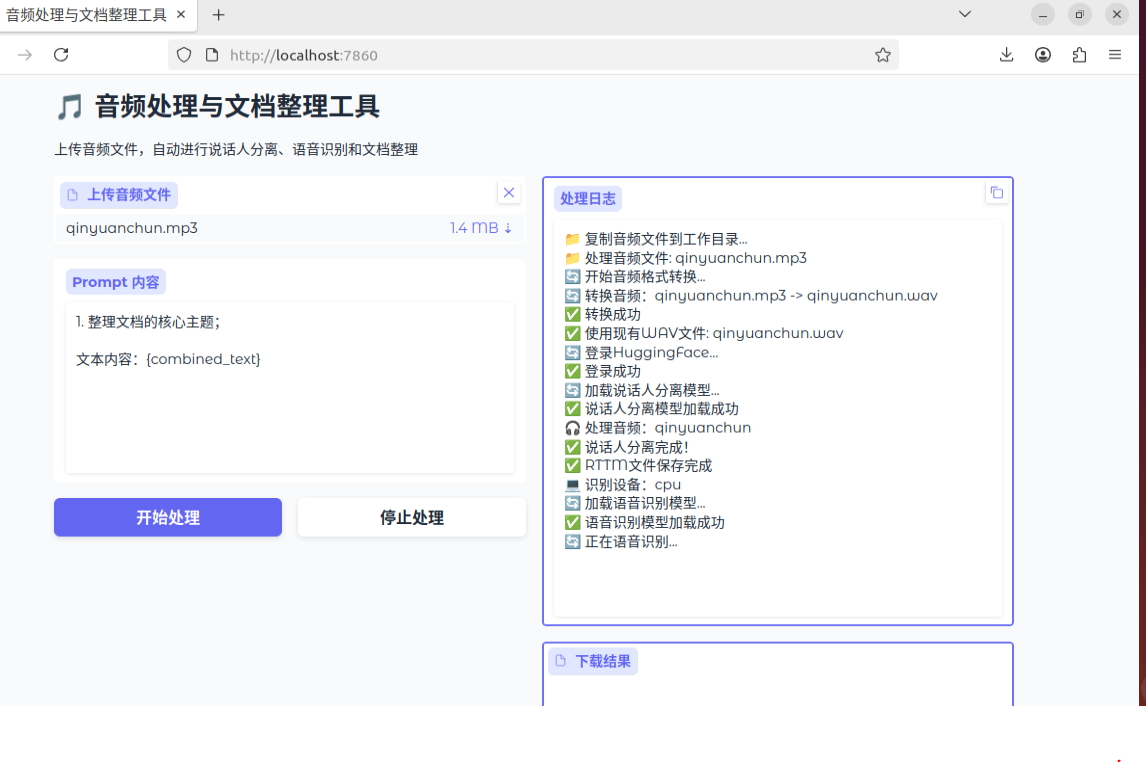Clear the uploaded qinyuanchun.mp3 file
The height and width of the screenshot is (762, 1146).
click(x=509, y=192)
